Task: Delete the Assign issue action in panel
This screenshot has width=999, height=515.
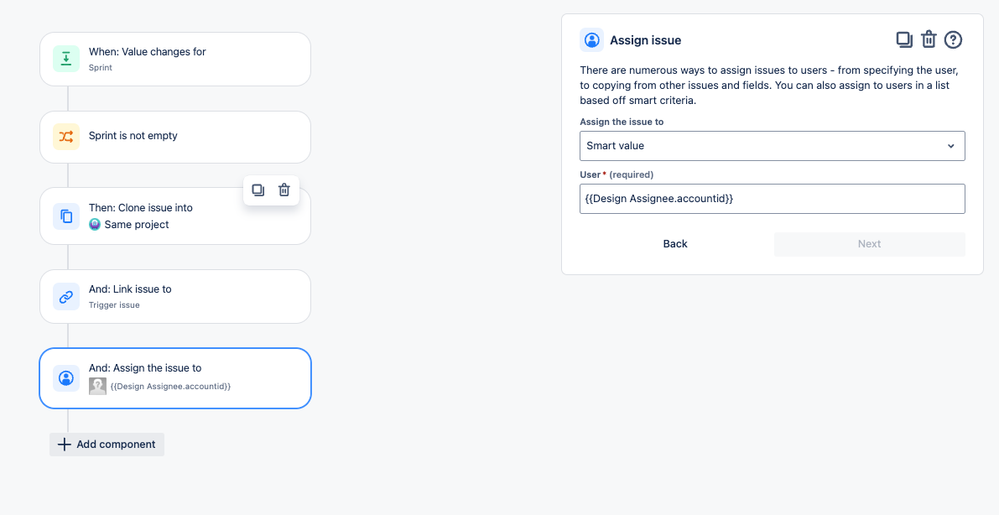Action: coord(929,40)
